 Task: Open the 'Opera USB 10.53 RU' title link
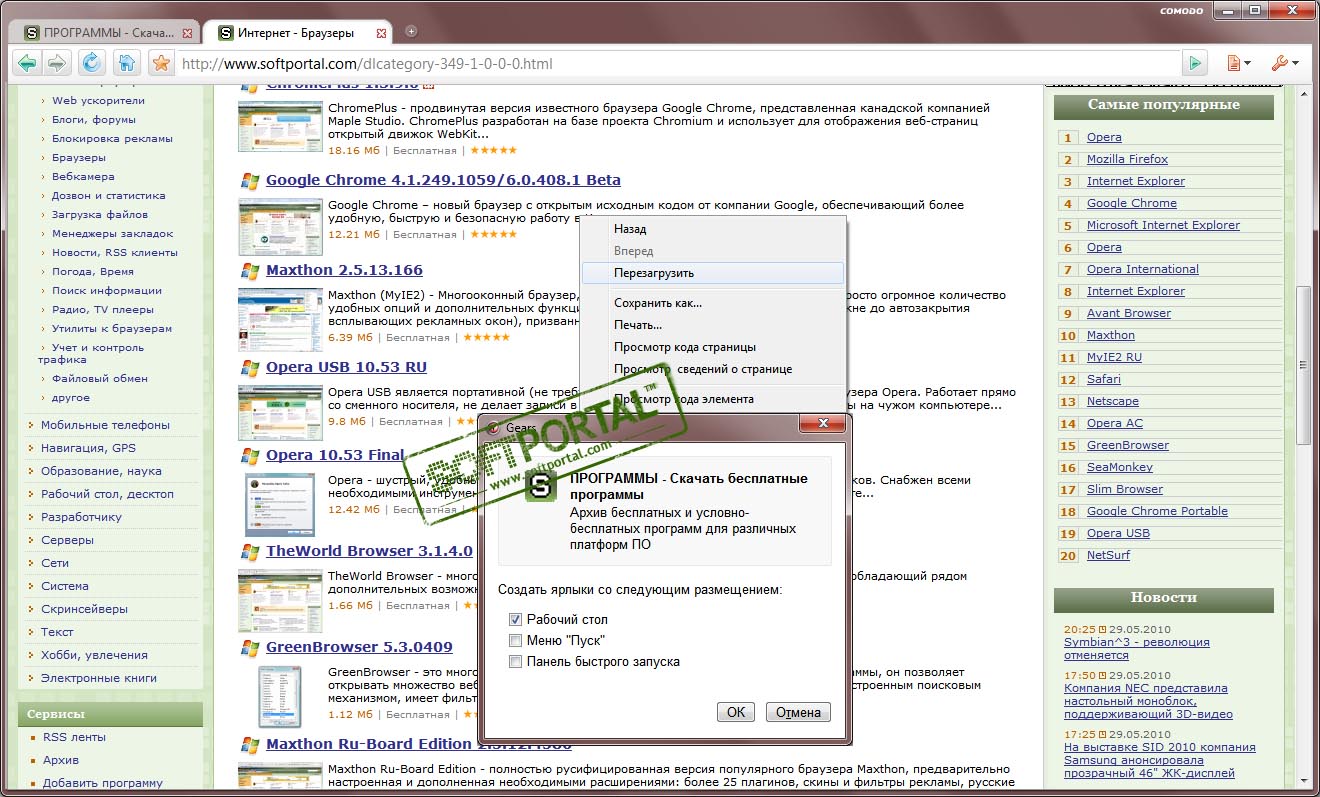346,367
